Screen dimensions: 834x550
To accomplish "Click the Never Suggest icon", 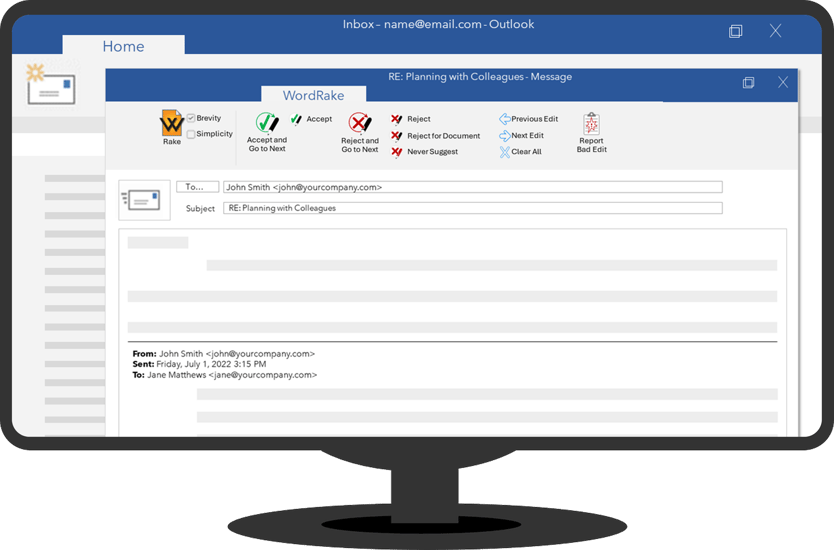I will click(397, 152).
